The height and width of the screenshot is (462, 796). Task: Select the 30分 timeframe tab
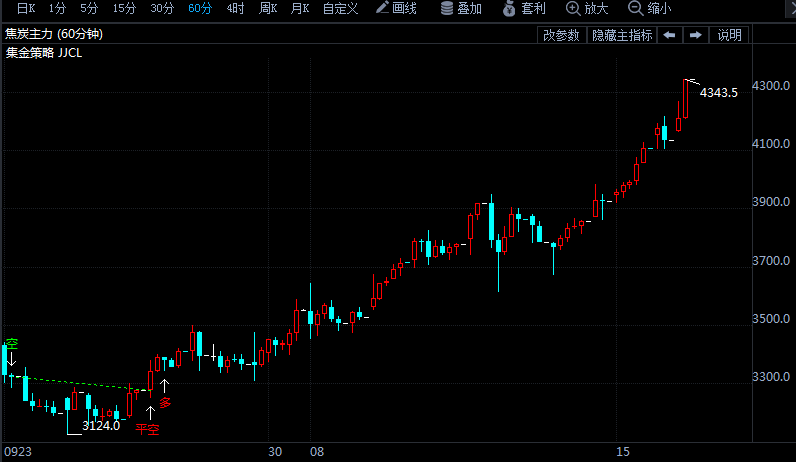point(162,8)
